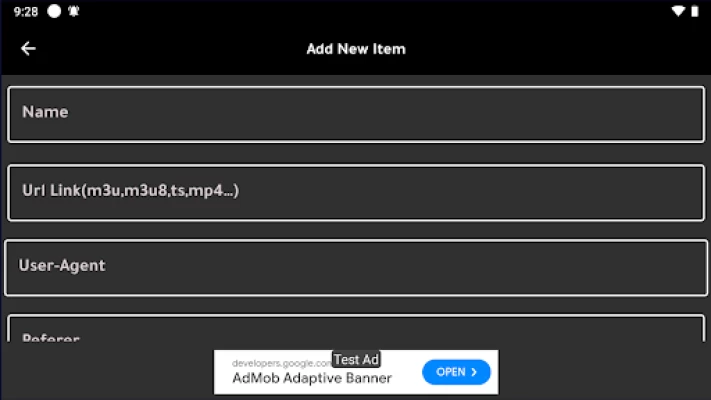
Task: Click the chevron arrow inside the OPEN button
Action: [474, 372]
